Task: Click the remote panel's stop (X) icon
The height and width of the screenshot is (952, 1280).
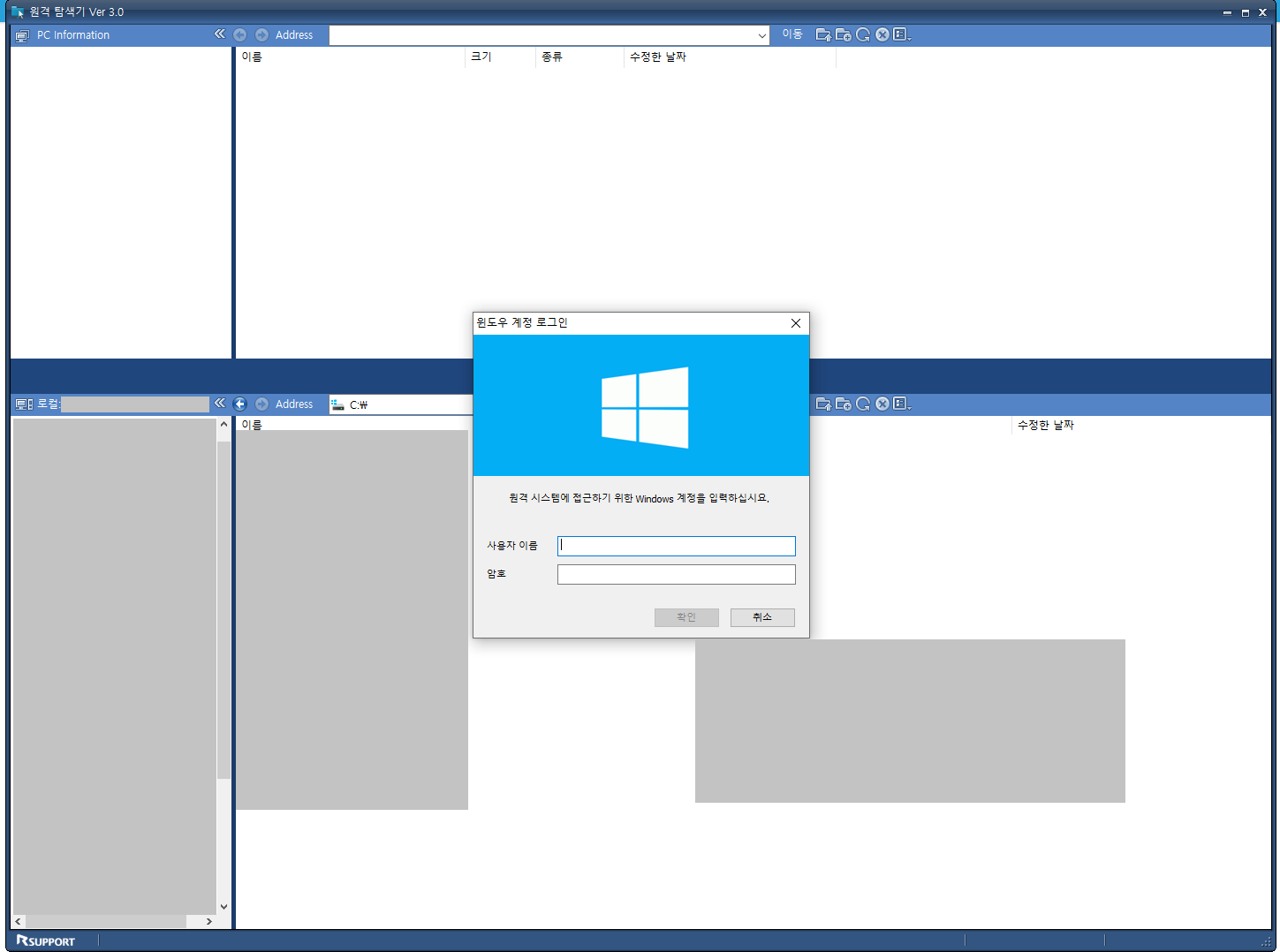Action: (x=882, y=34)
